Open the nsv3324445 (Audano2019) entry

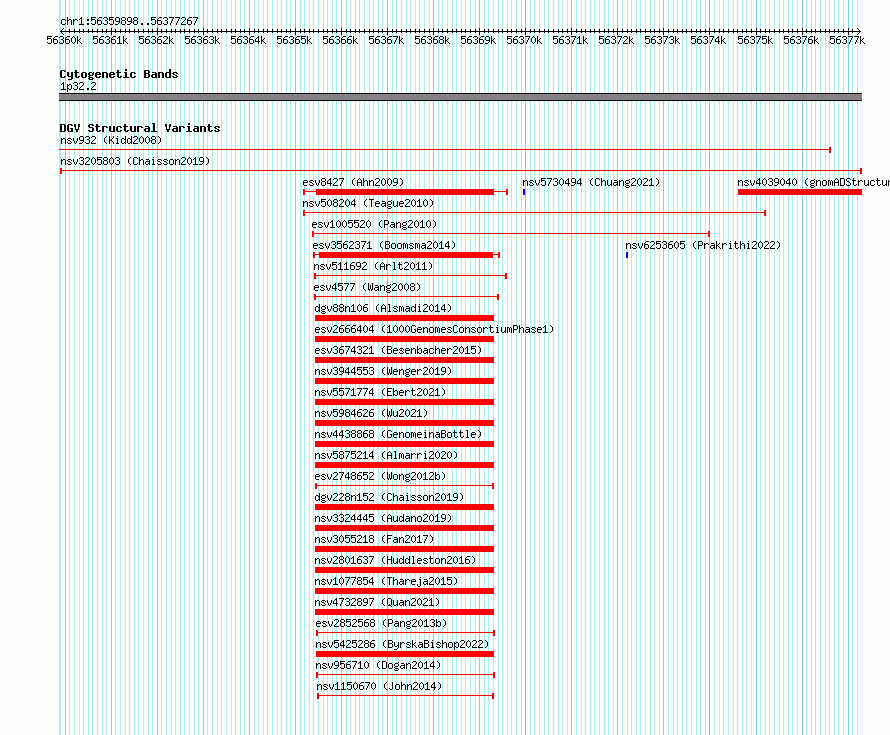click(383, 518)
